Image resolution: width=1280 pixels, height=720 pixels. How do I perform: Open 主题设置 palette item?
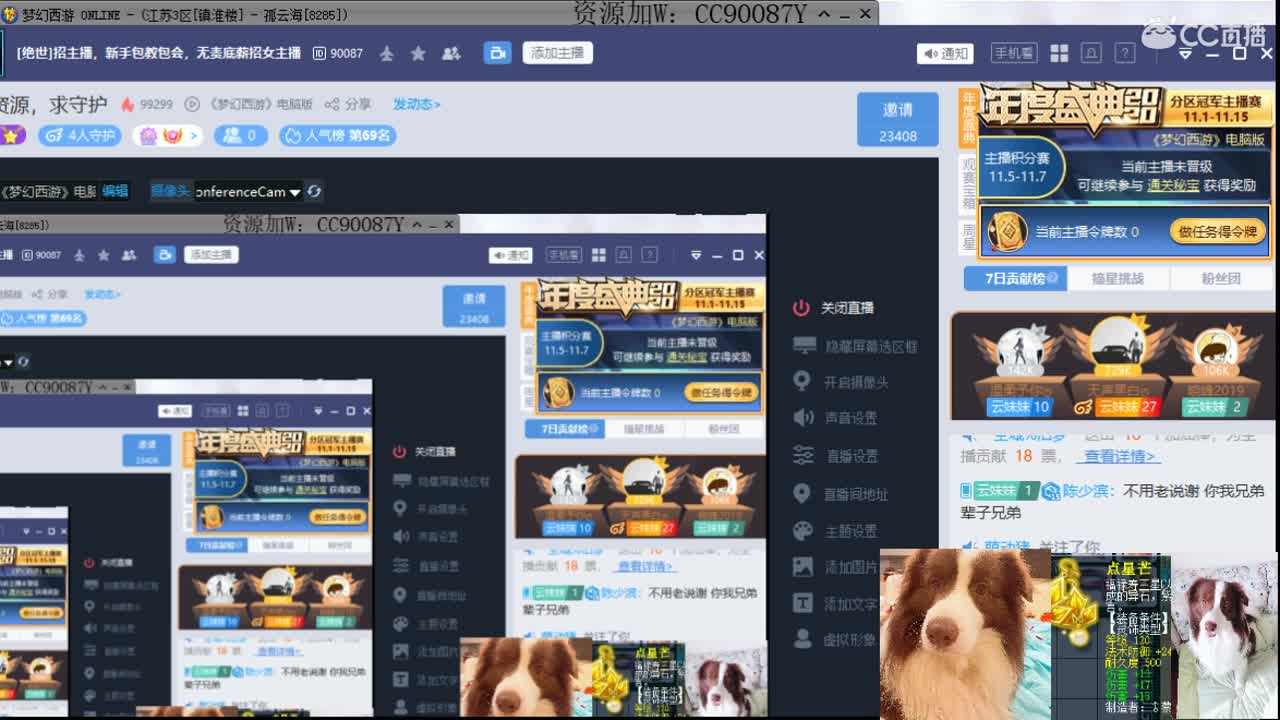(835, 531)
